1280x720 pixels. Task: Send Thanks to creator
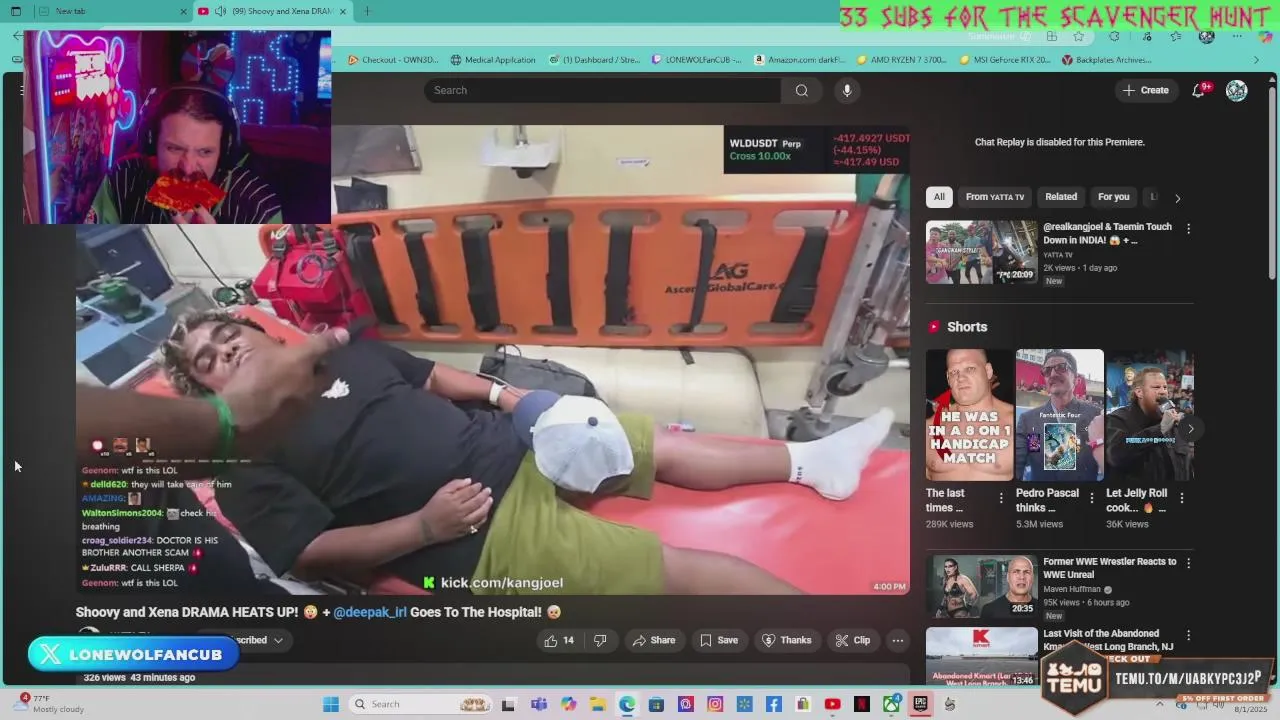[787, 640]
